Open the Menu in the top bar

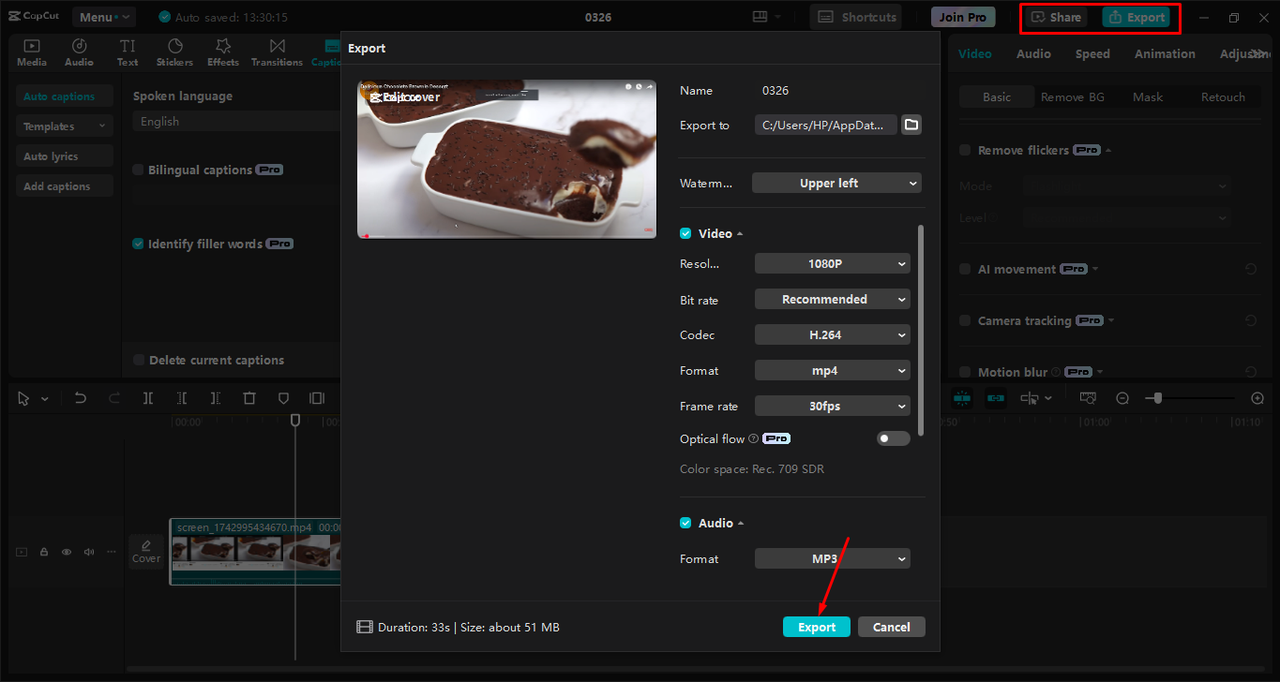click(x=103, y=16)
